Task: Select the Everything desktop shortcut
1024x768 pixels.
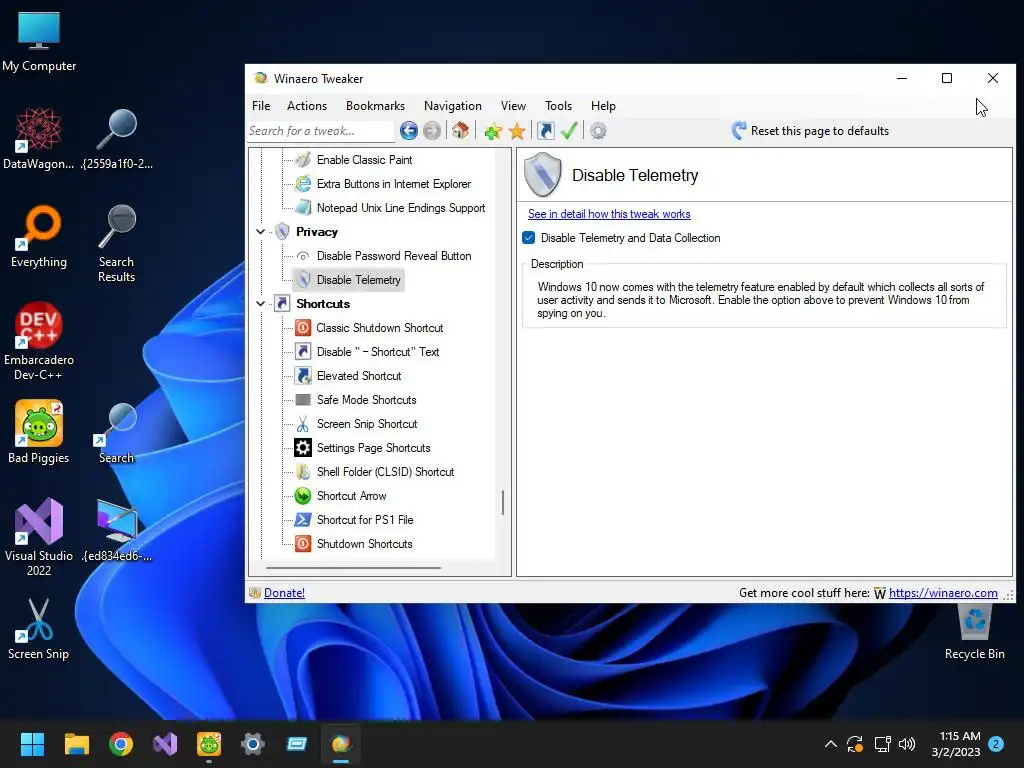Action: [x=39, y=237]
